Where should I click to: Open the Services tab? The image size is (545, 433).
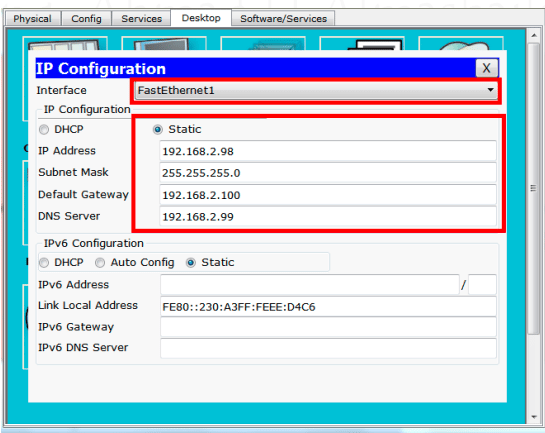point(141,18)
